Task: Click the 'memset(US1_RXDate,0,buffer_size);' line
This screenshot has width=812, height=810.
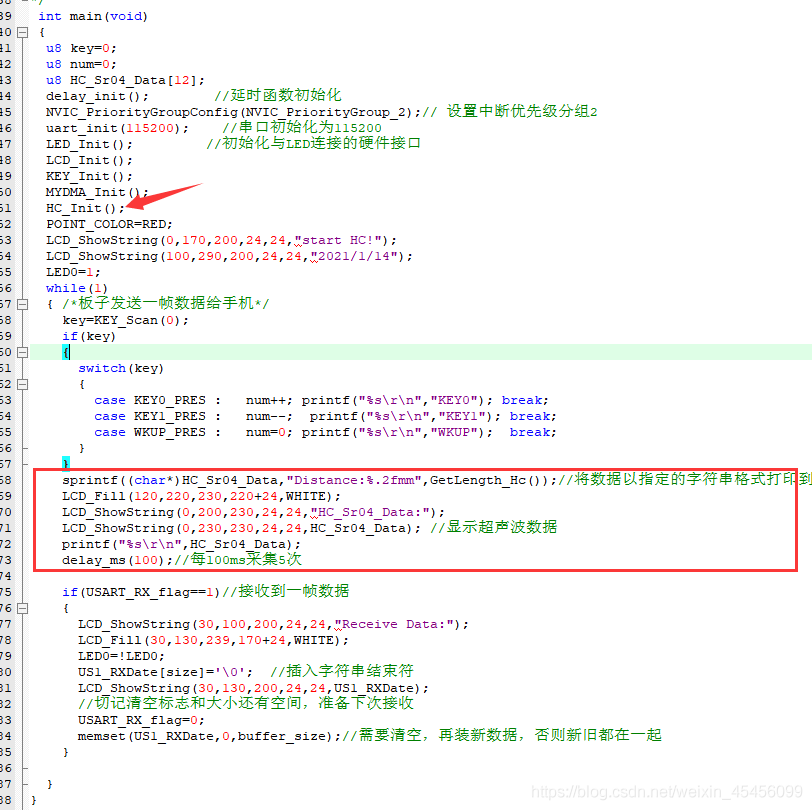Action: [x=210, y=736]
